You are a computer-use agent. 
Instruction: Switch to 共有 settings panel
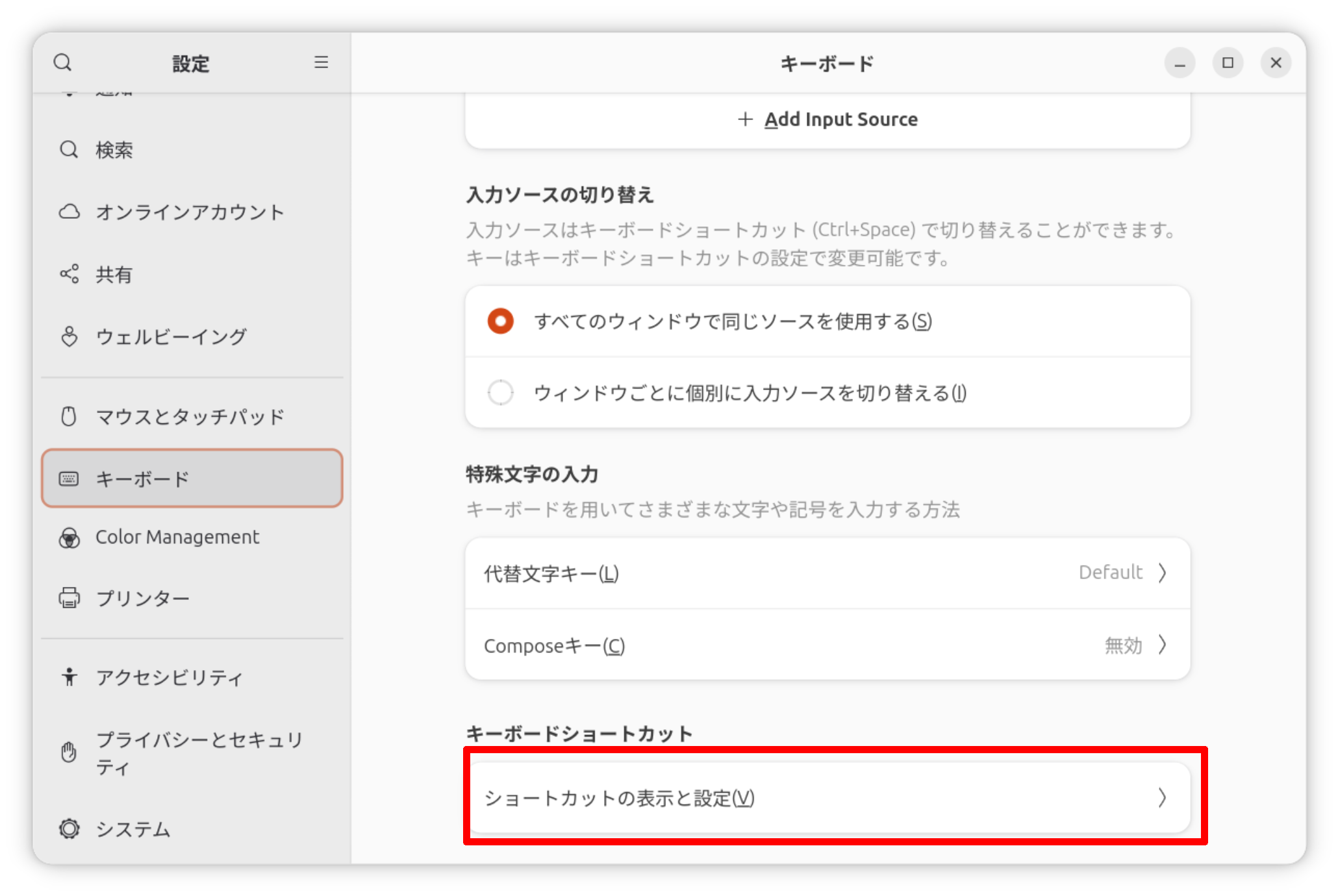(x=192, y=274)
